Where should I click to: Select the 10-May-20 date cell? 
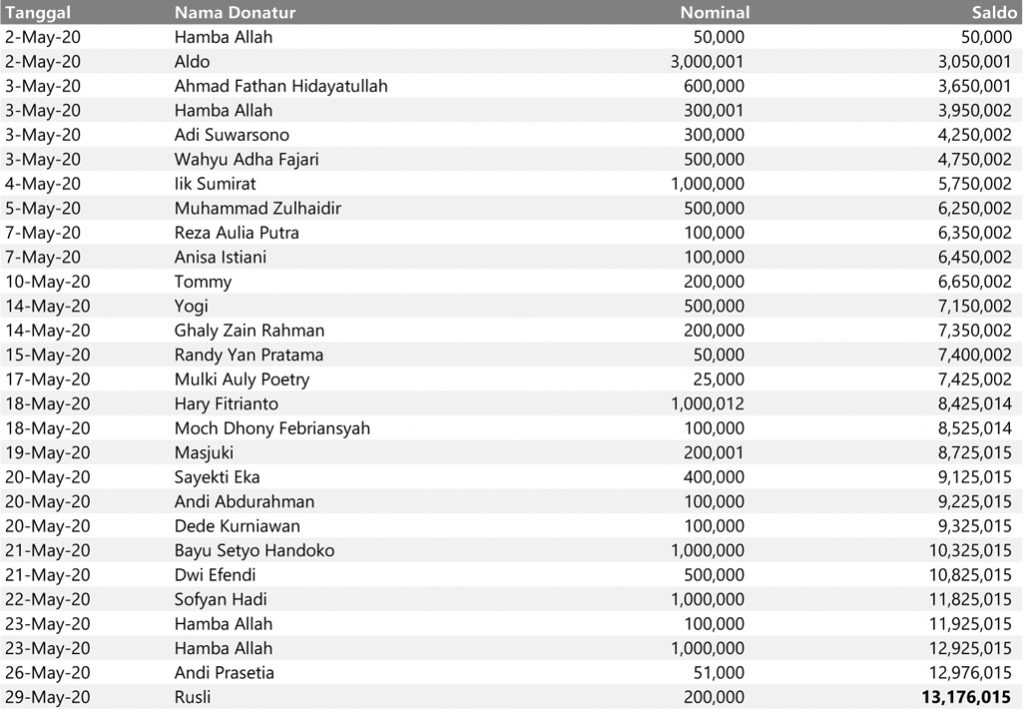tap(47, 282)
